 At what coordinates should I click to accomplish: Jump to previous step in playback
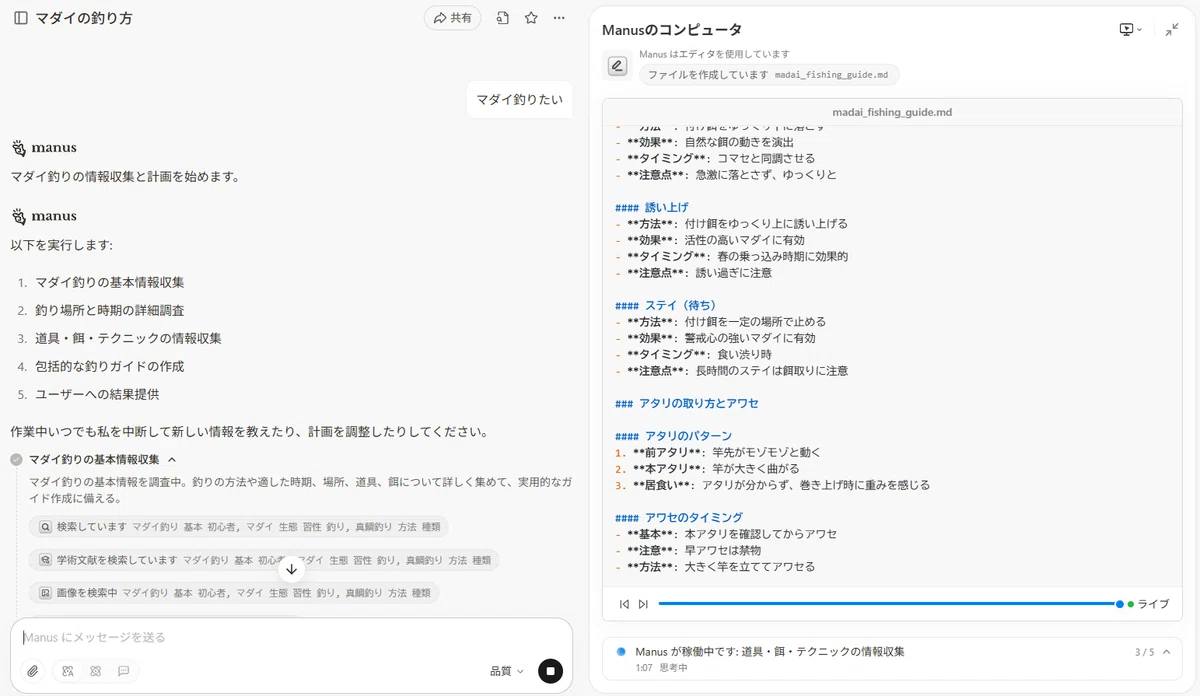pos(625,604)
